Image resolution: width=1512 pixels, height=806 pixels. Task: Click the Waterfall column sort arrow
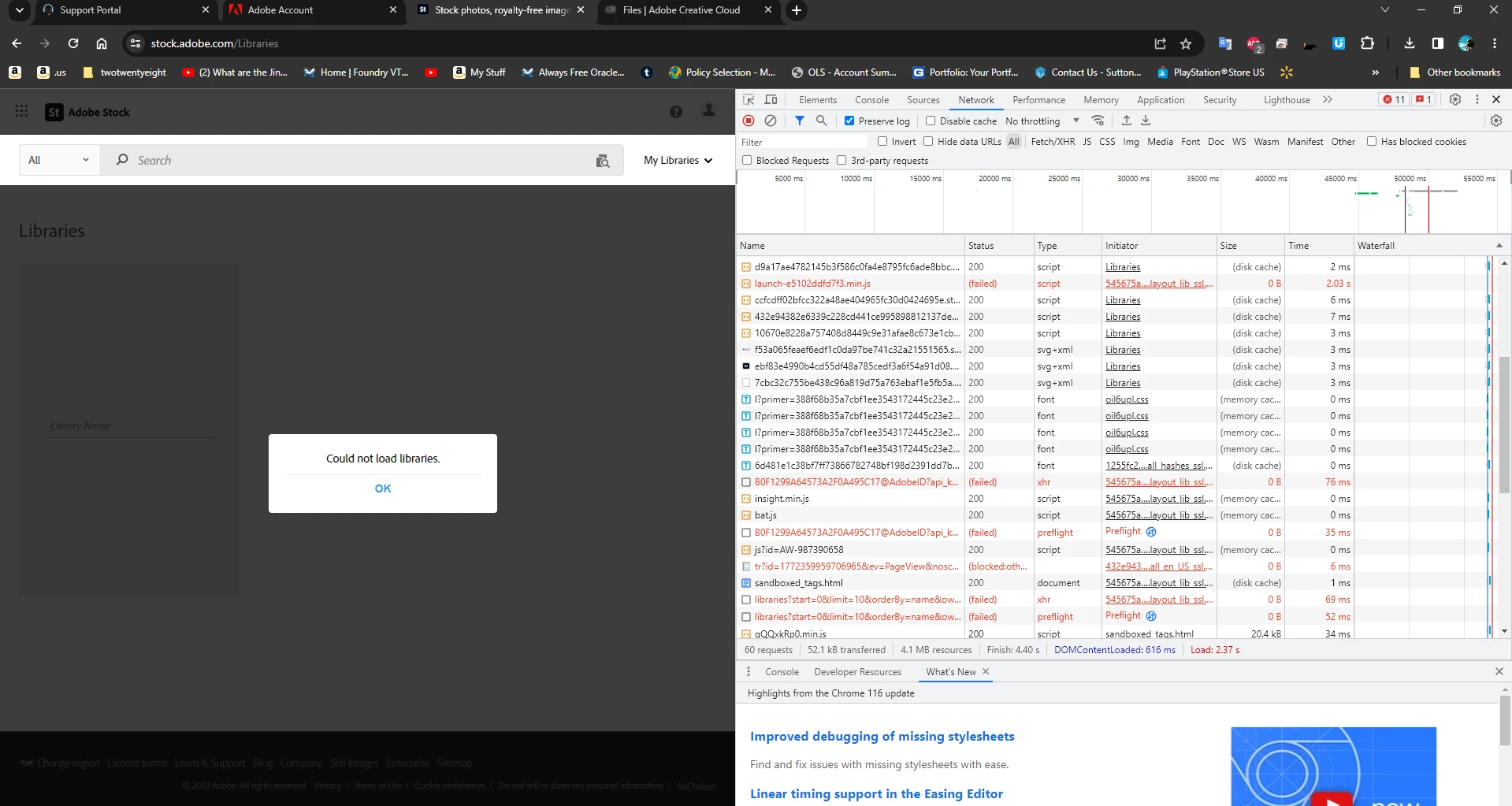(1499, 245)
